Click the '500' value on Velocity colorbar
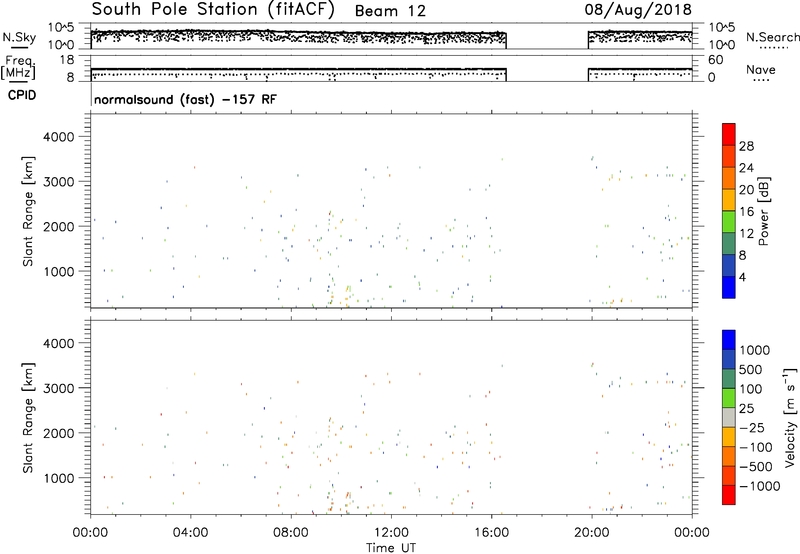Image resolution: width=800 pixels, height=554 pixels. (751, 370)
